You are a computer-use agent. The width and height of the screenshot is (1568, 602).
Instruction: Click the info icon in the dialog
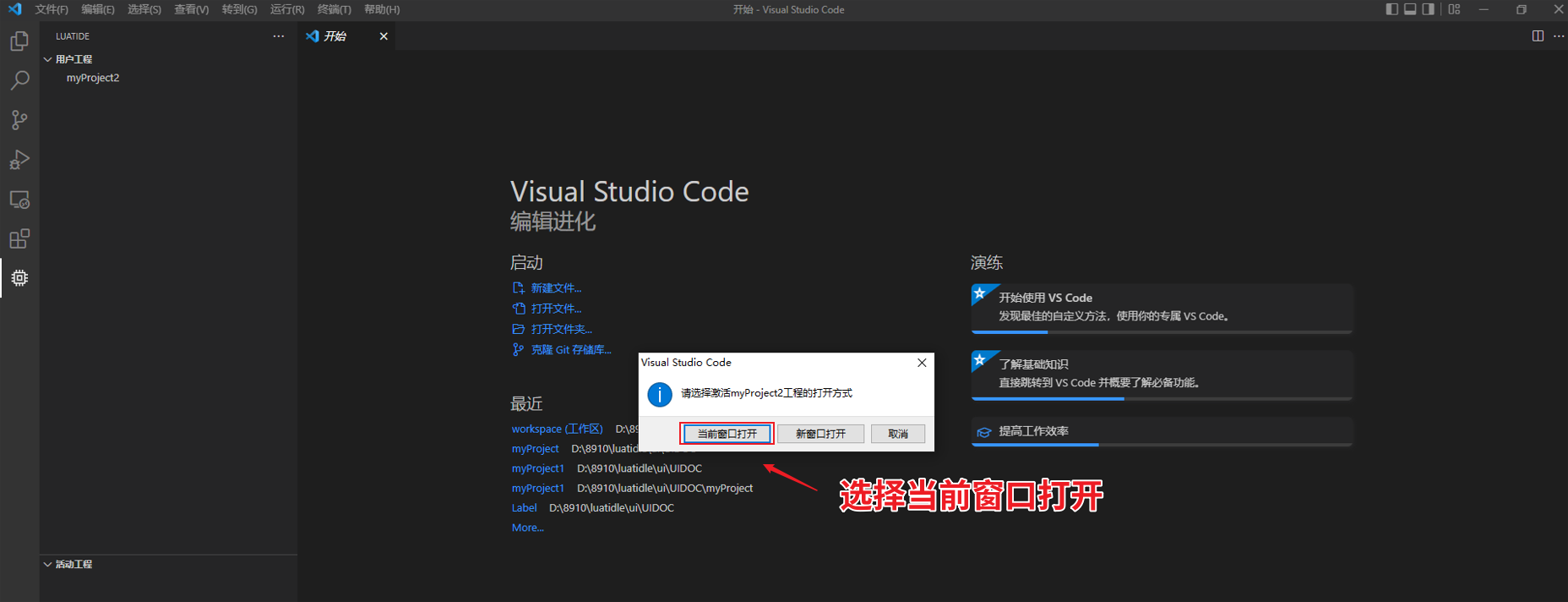click(x=659, y=394)
